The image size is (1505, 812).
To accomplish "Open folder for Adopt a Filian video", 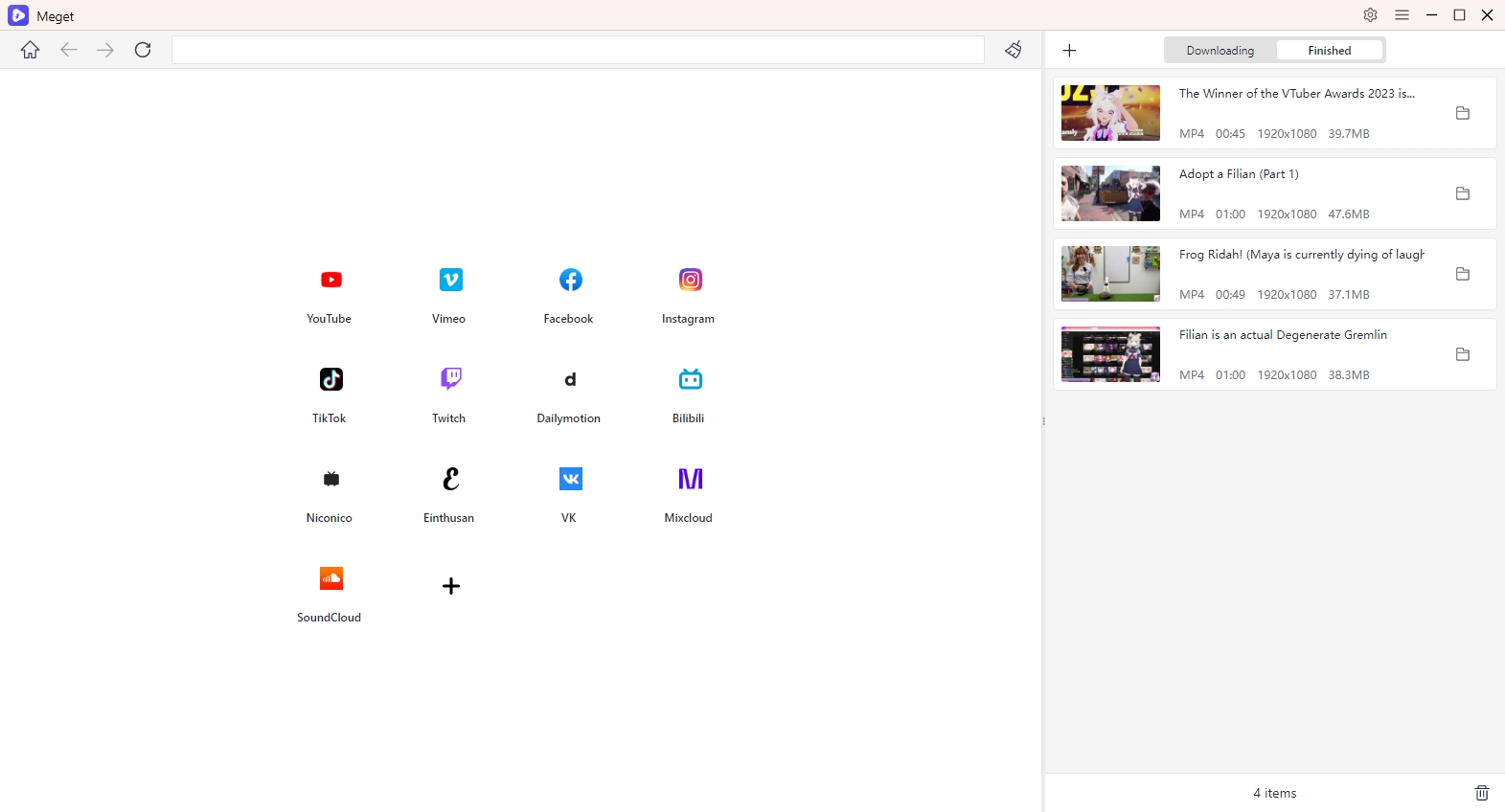I will point(1463,193).
